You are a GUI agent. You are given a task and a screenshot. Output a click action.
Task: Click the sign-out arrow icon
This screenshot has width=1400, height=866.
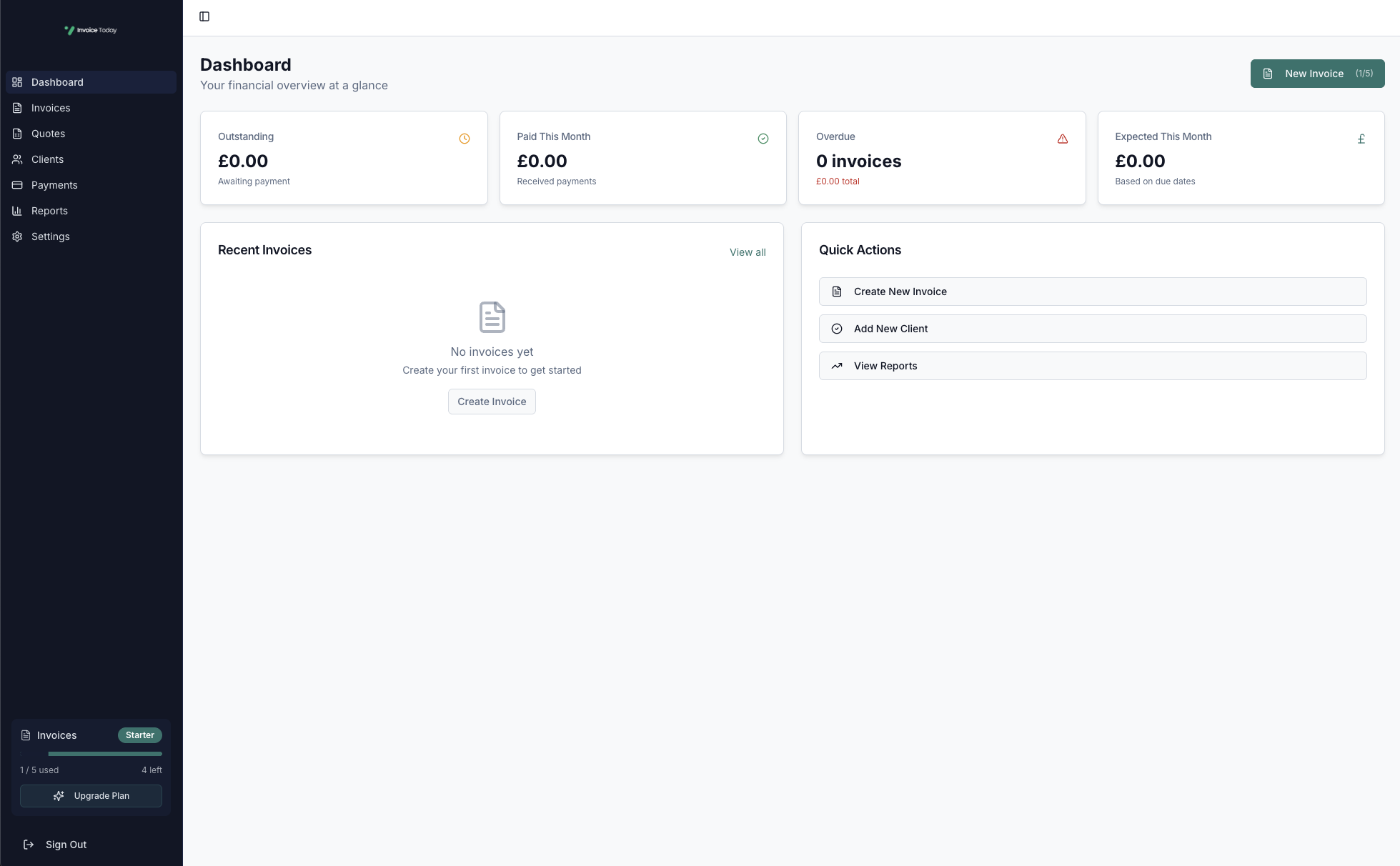29,844
